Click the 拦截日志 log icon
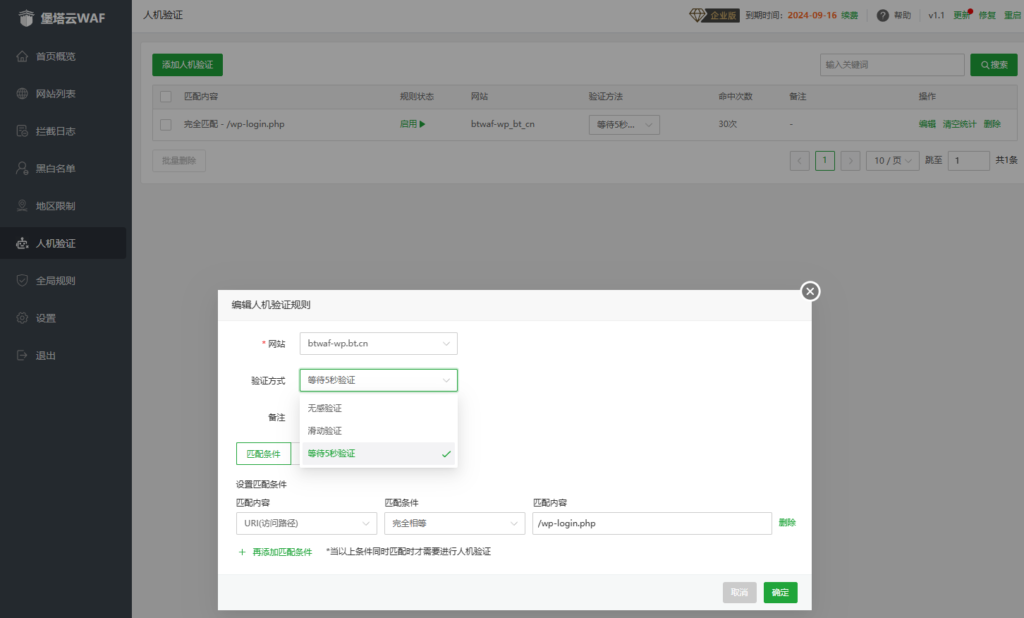Viewport: 1024px width, 618px height. [22, 131]
